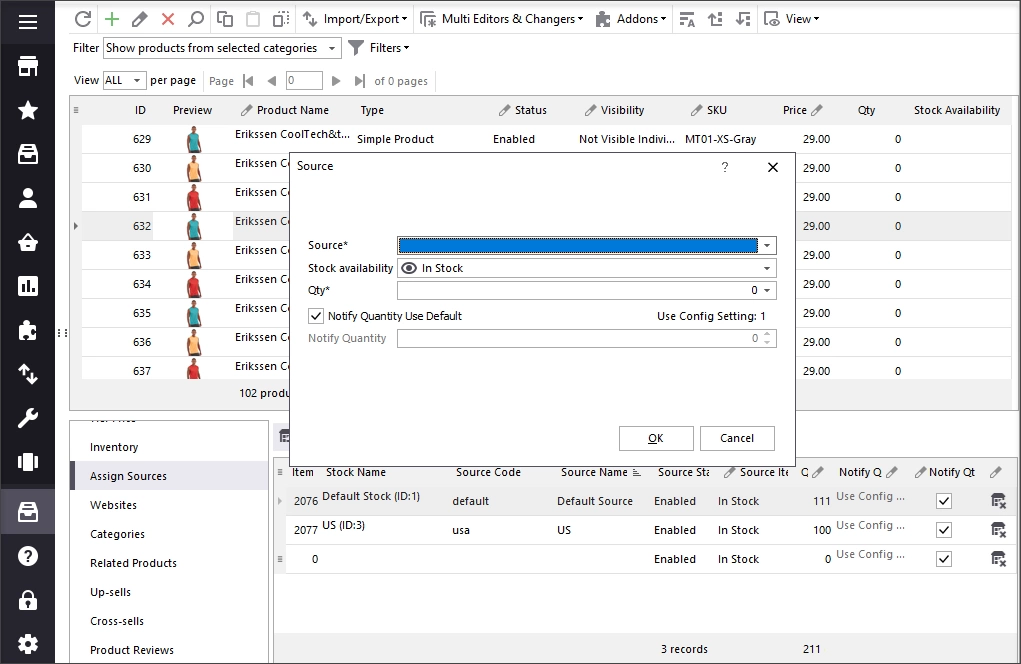
Task: Copy product with the copy icon
Action: click(x=225, y=19)
